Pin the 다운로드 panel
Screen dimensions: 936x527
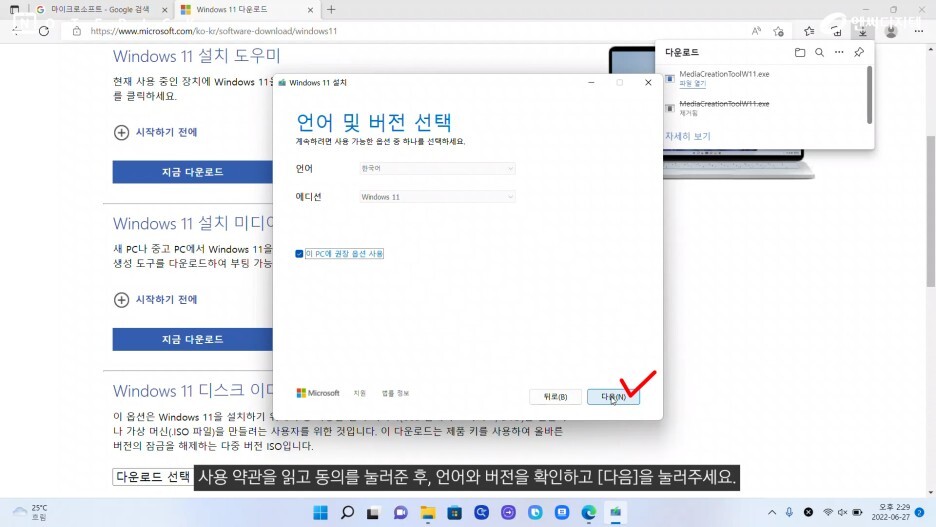tap(859, 53)
